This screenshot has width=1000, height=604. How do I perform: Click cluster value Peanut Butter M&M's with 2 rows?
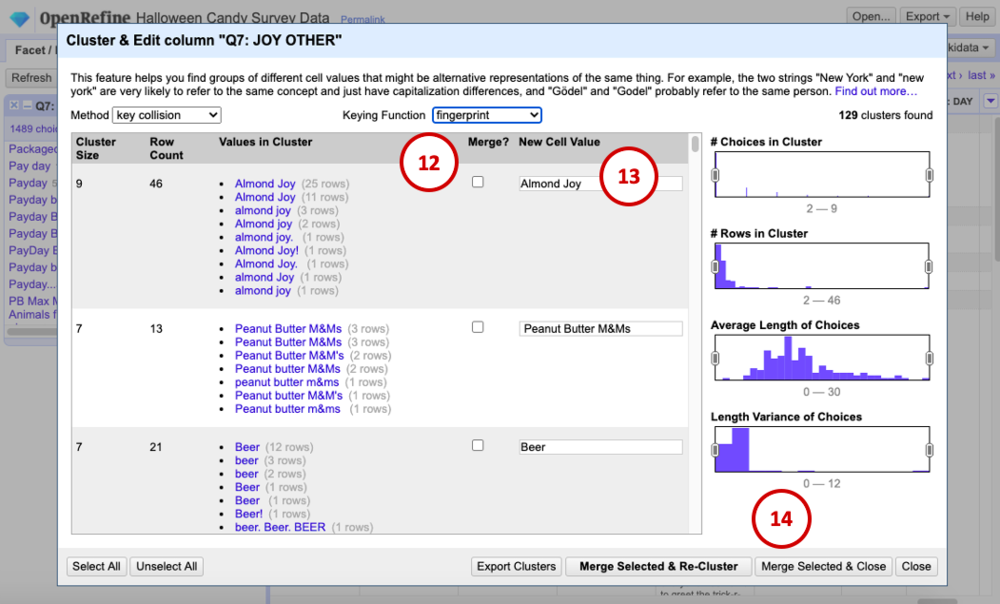tap(289, 355)
